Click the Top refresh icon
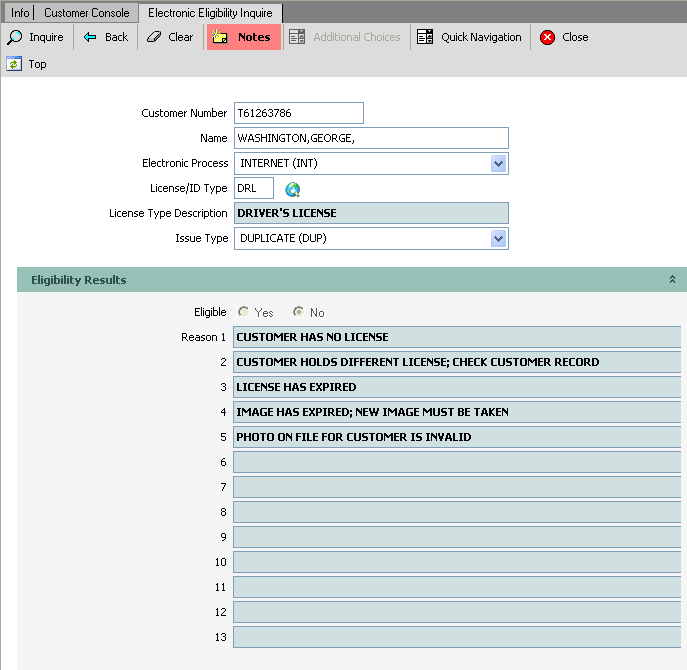 (x=14, y=64)
